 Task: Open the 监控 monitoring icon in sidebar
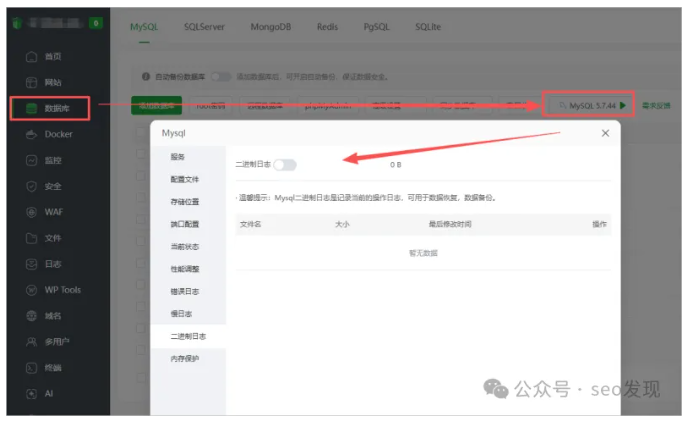pyautogui.click(x=32, y=160)
